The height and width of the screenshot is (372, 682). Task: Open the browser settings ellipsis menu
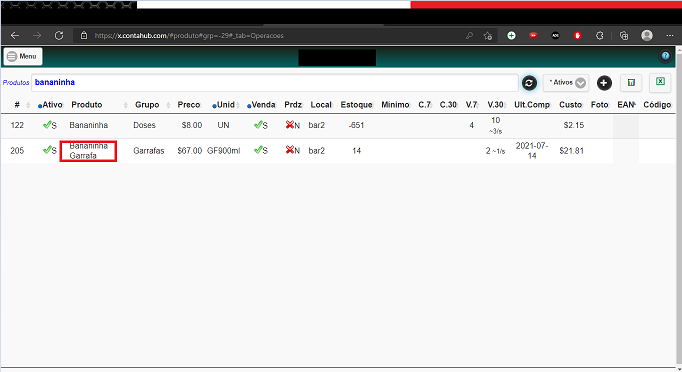670,36
